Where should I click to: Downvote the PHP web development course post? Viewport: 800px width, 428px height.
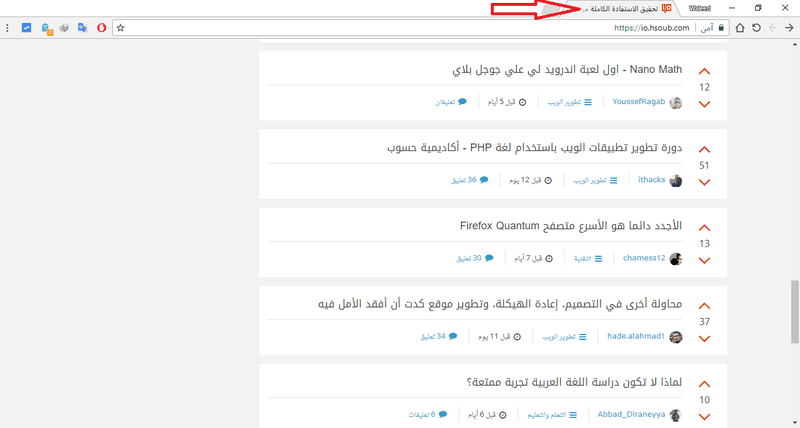tap(704, 182)
